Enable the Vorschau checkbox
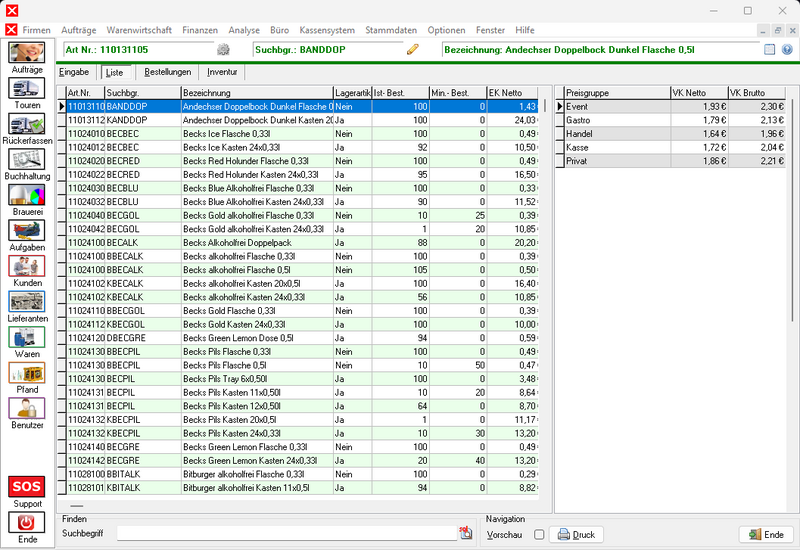This screenshot has height=550, width=800. 539,535
